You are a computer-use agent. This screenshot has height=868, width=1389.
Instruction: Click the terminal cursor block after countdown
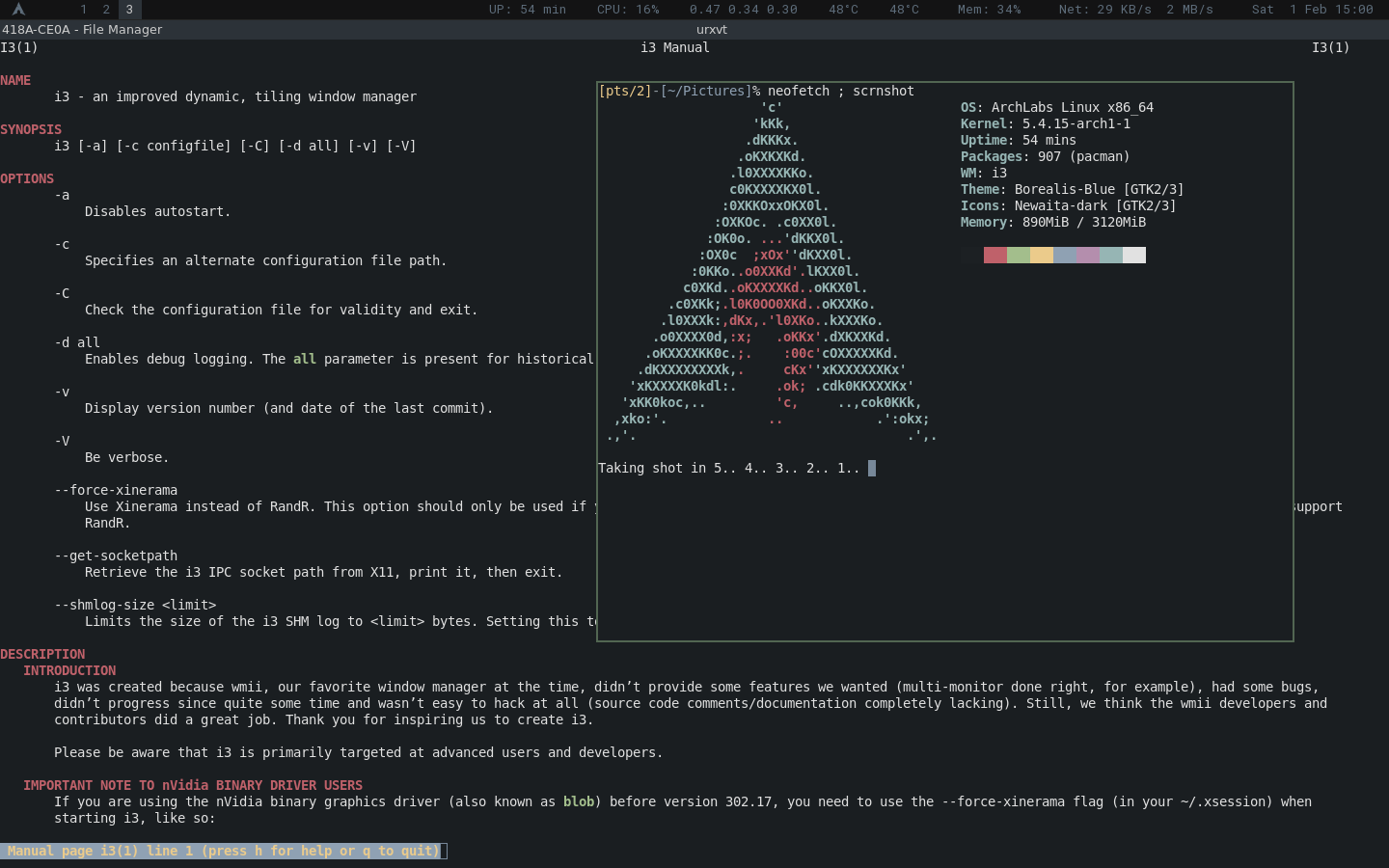872,468
